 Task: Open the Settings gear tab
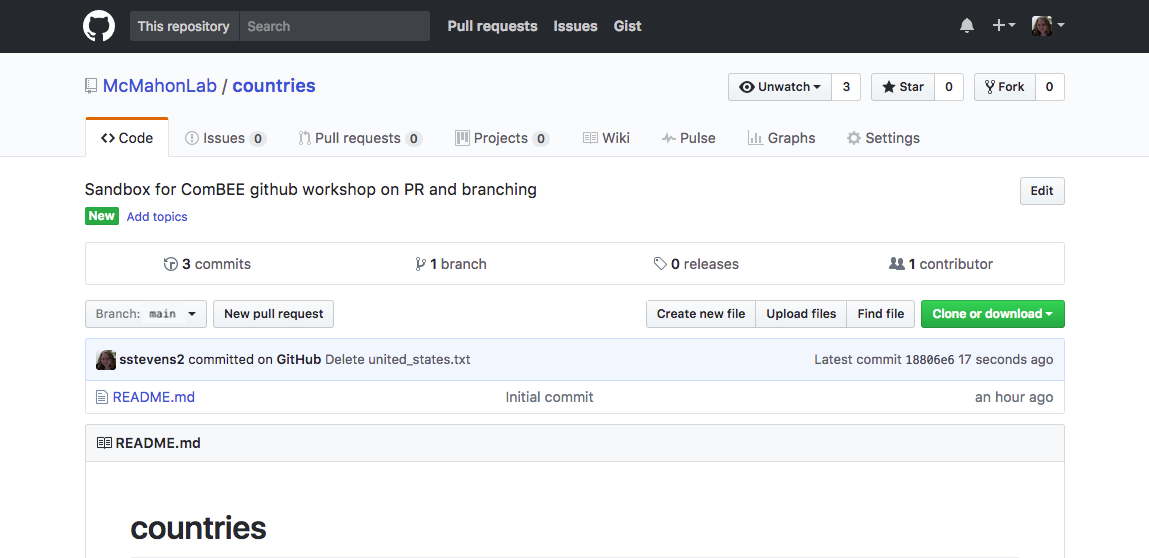tap(883, 138)
